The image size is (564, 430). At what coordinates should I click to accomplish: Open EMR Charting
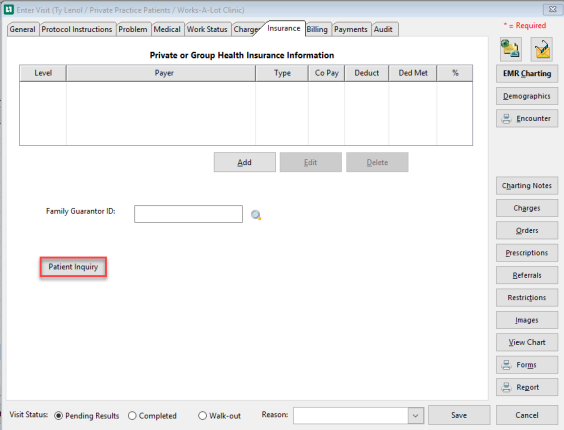point(527,73)
